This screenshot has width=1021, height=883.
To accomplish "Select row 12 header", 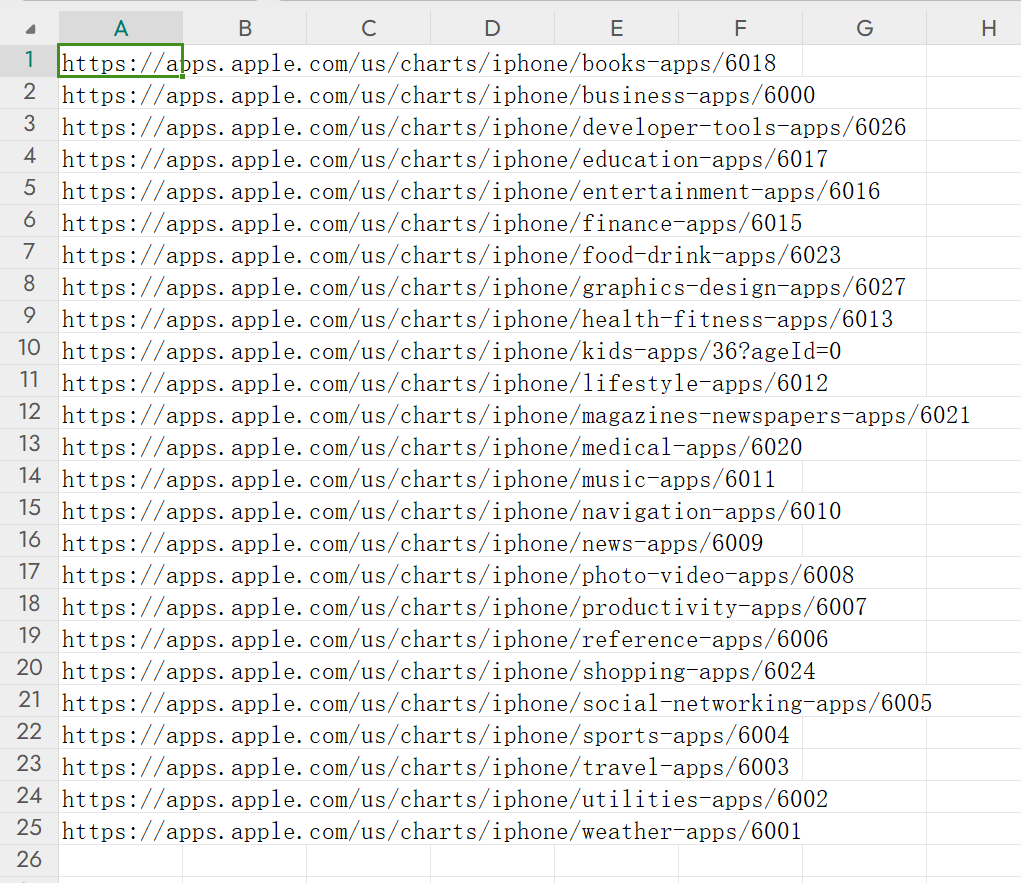I will pyautogui.click(x=29, y=412).
